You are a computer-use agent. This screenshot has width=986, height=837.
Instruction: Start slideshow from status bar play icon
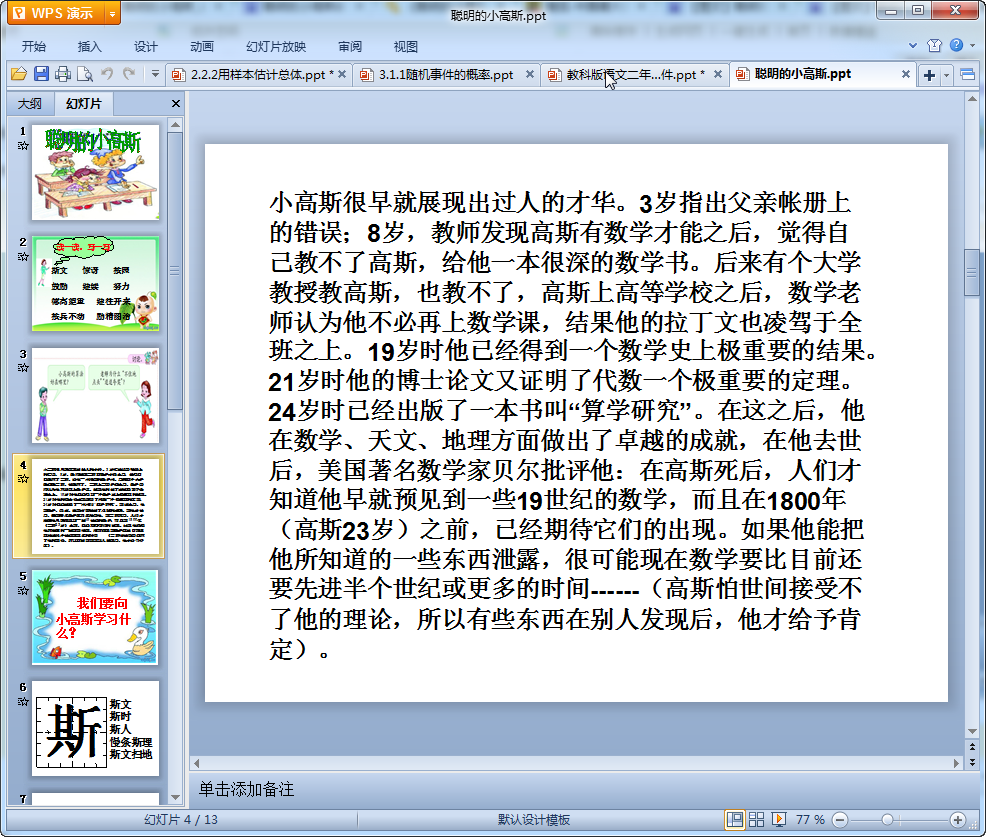click(778, 819)
